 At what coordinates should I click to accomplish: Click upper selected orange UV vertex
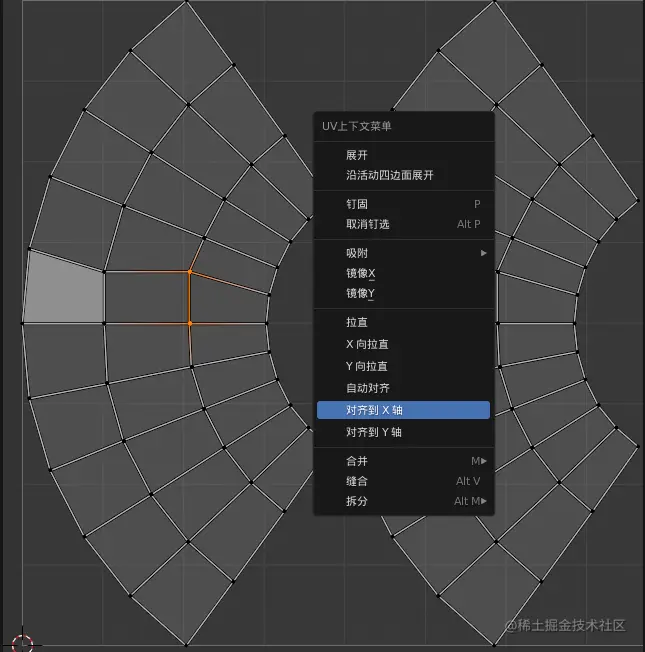[x=190, y=272]
